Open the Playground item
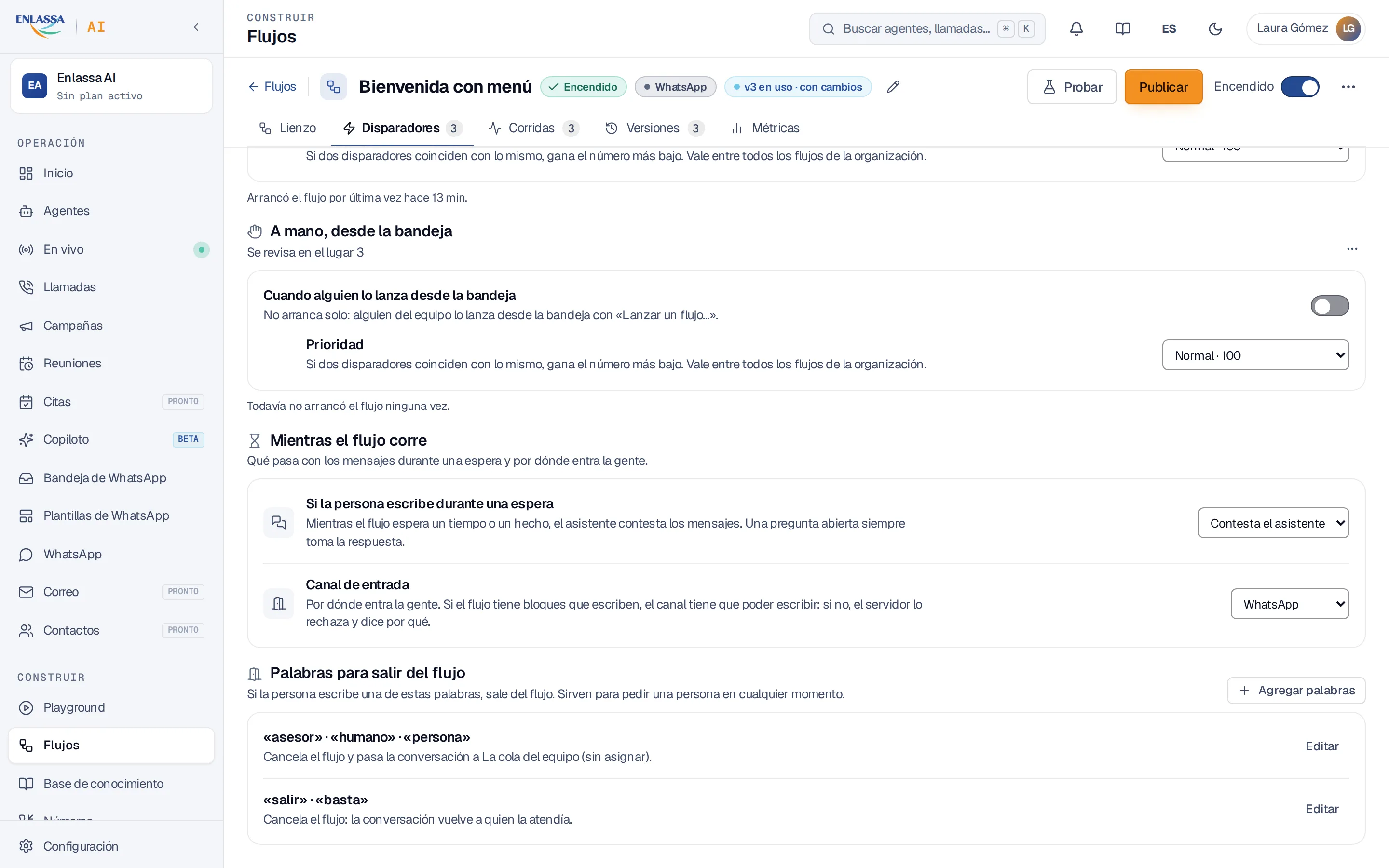Viewport: 1389px width, 868px height. coord(111,707)
